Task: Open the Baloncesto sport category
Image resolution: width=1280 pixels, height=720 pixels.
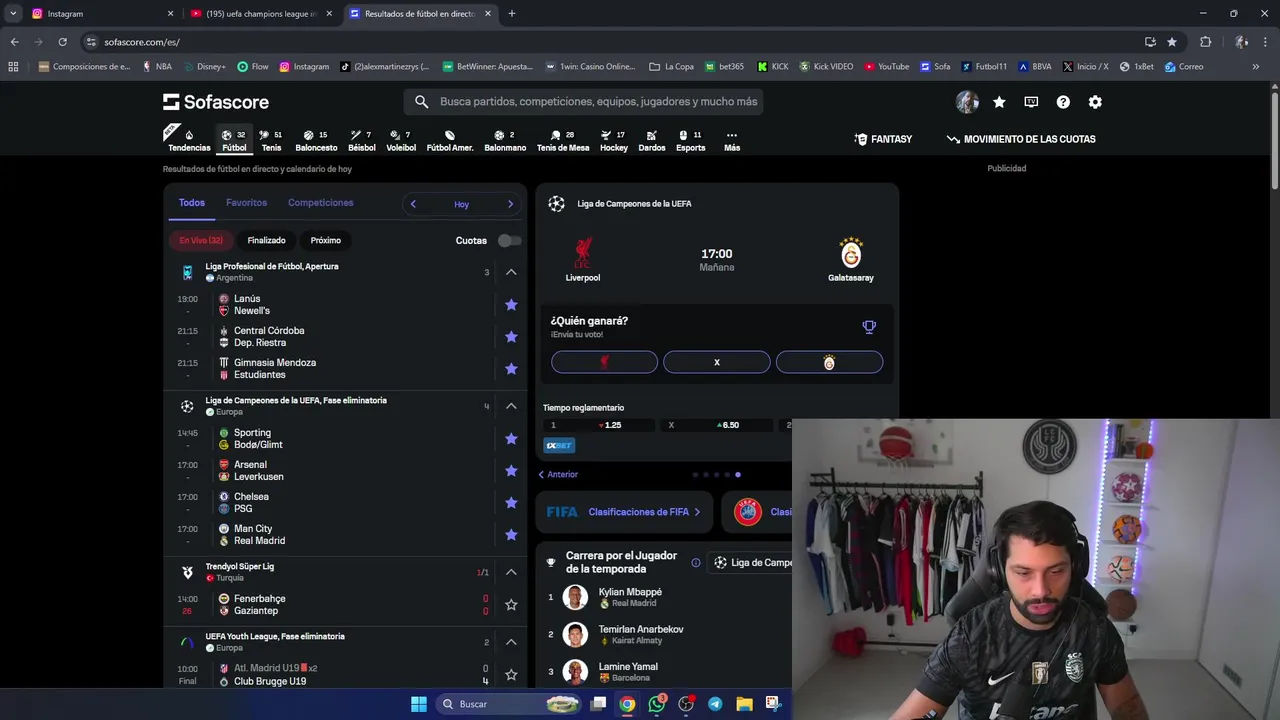Action: click(x=316, y=140)
